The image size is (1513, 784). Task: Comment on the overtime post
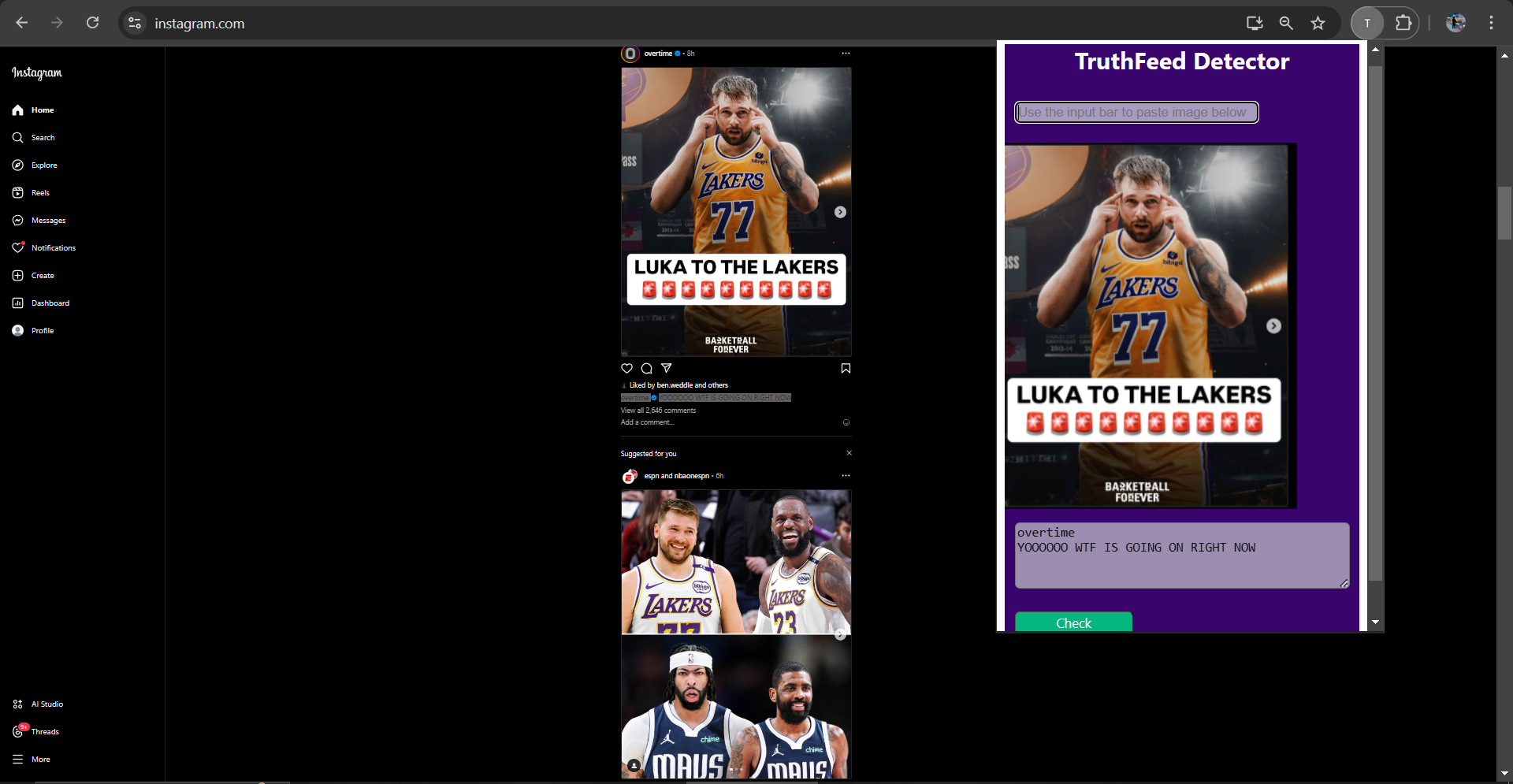647,368
